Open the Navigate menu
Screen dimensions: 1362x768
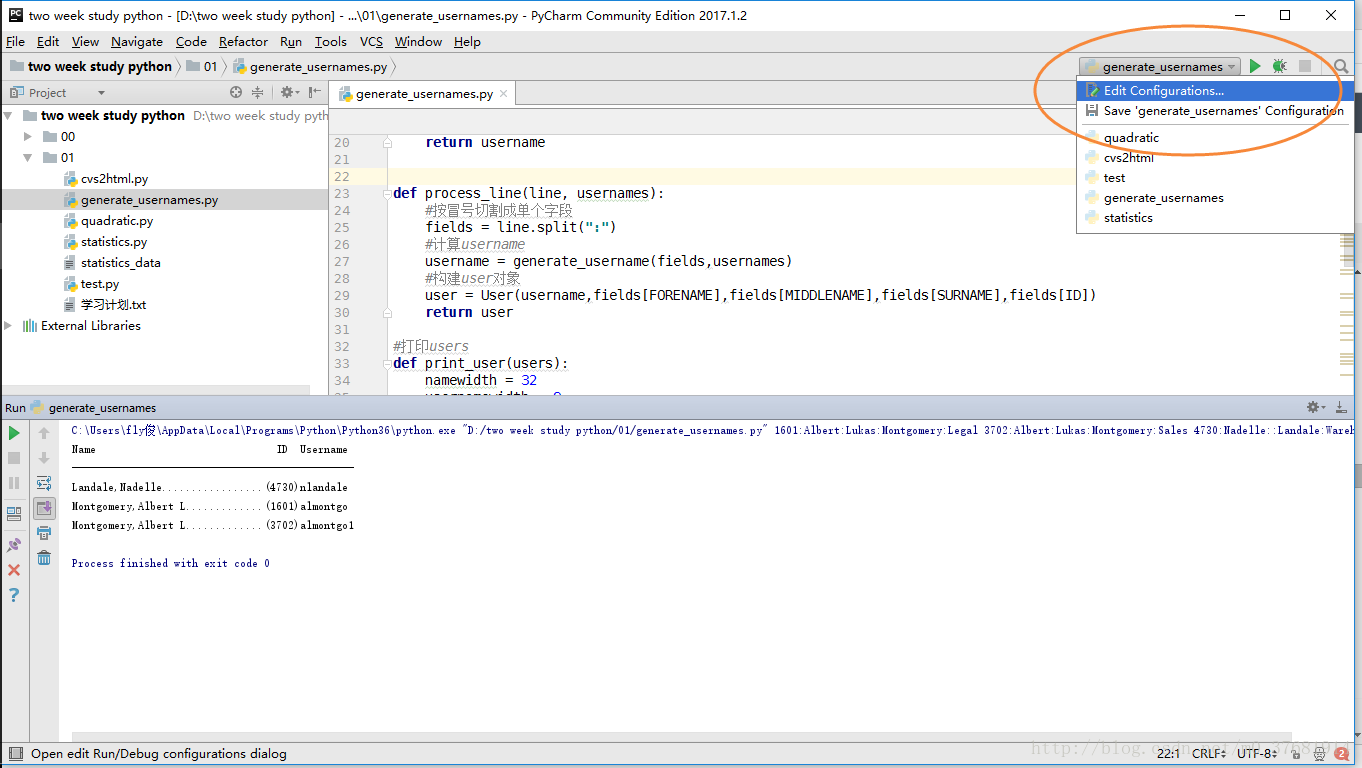point(137,41)
